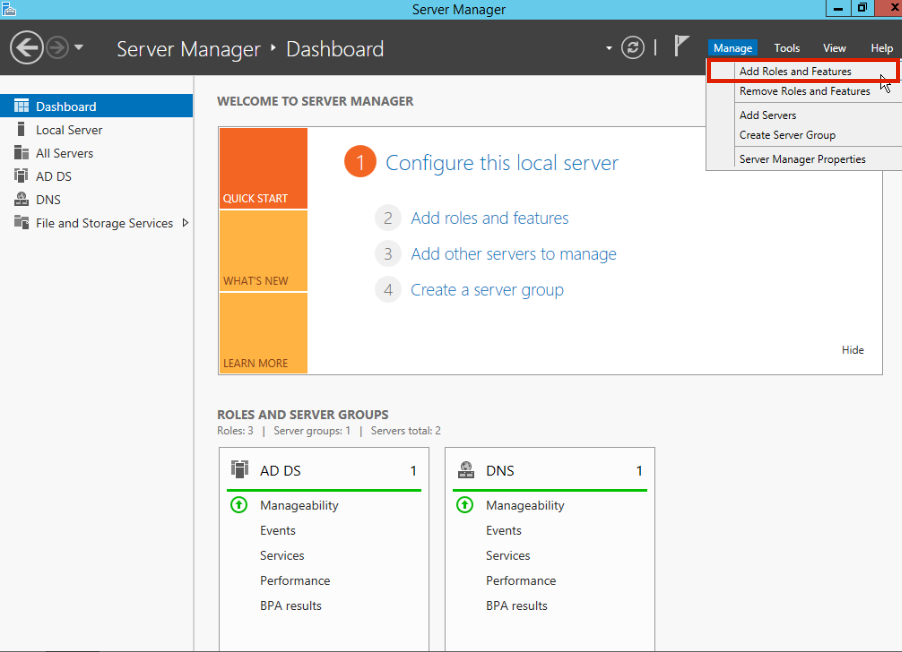Open the navigation history dropdown arrow
The width and height of the screenshot is (902, 652).
[x=79, y=48]
